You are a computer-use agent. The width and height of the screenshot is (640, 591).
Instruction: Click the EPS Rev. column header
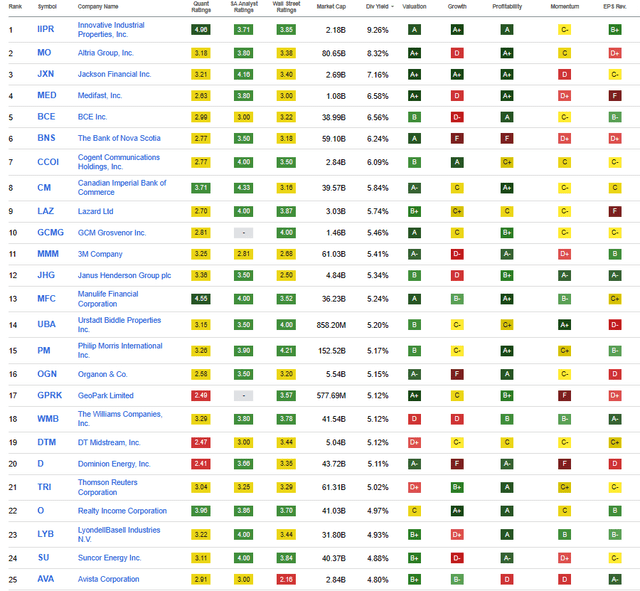pyautogui.click(x=615, y=7)
